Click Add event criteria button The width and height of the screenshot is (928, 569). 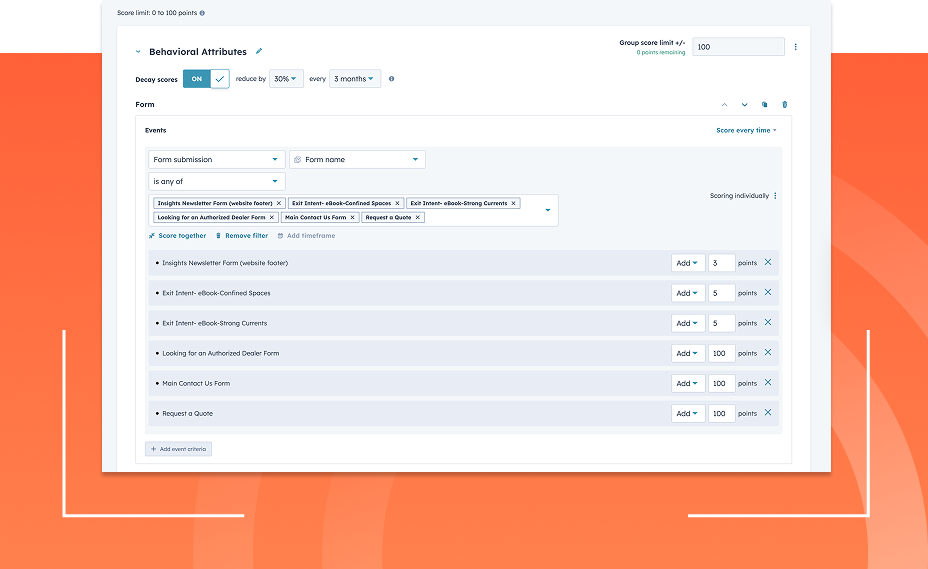click(x=178, y=449)
